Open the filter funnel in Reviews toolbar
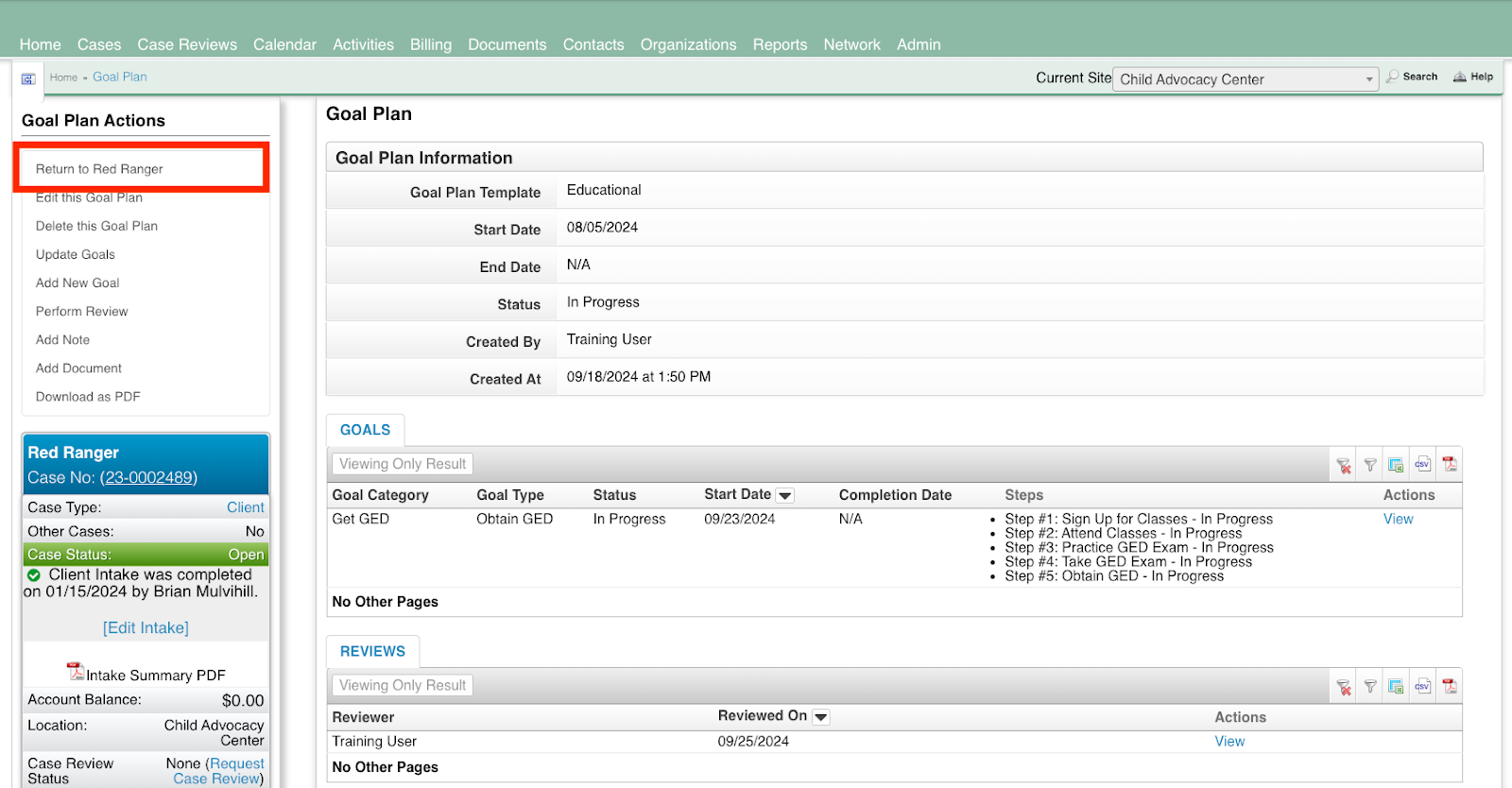Viewport: 1512px width, 788px height. (x=1369, y=687)
